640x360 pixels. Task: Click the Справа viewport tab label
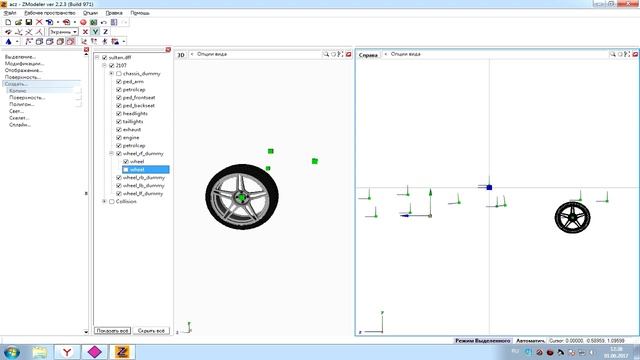[368, 55]
